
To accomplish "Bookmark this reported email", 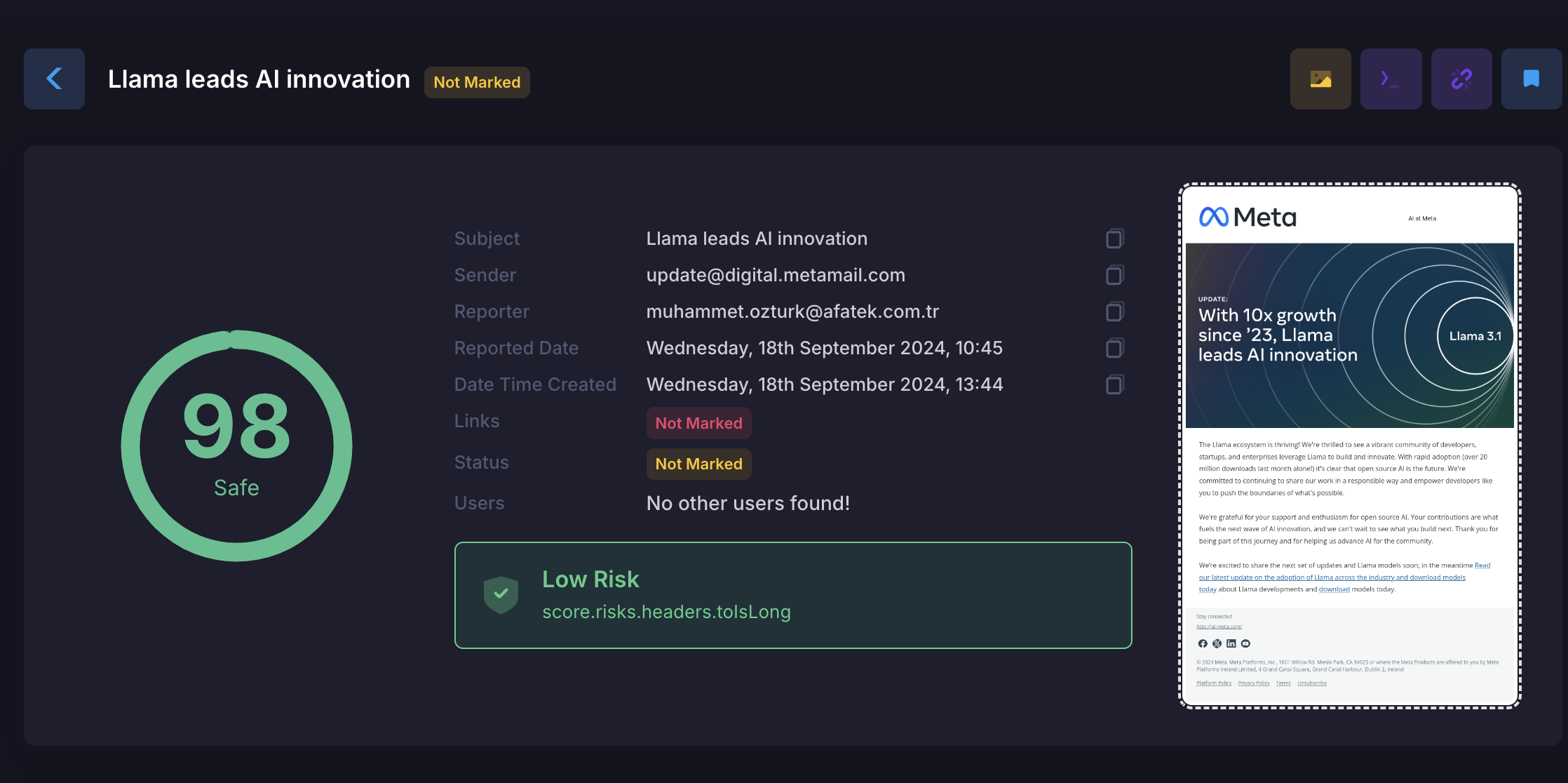I will click(x=1531, y=79).
